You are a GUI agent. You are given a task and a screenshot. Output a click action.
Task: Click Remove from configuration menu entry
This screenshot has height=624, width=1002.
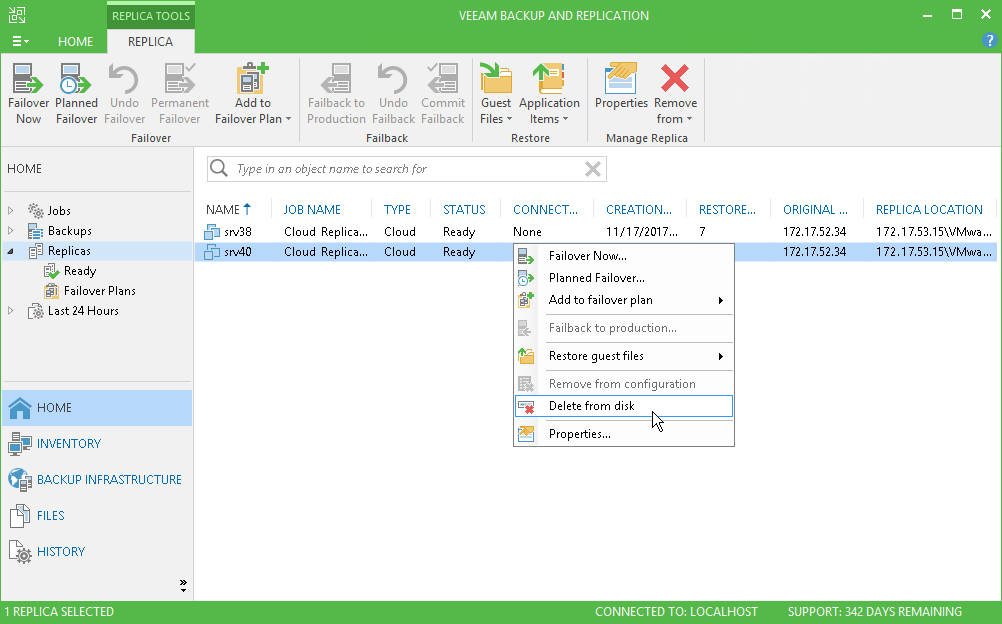click(x=624, y=384)
